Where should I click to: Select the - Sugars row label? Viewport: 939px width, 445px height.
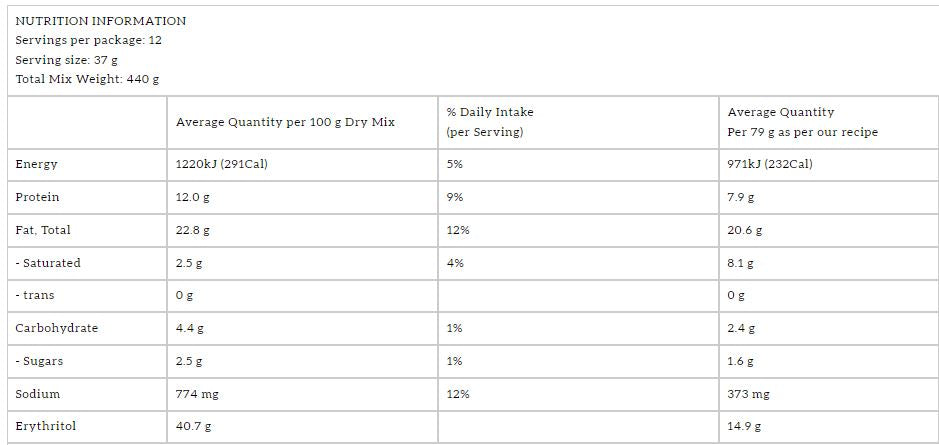[x=41, y=361]
